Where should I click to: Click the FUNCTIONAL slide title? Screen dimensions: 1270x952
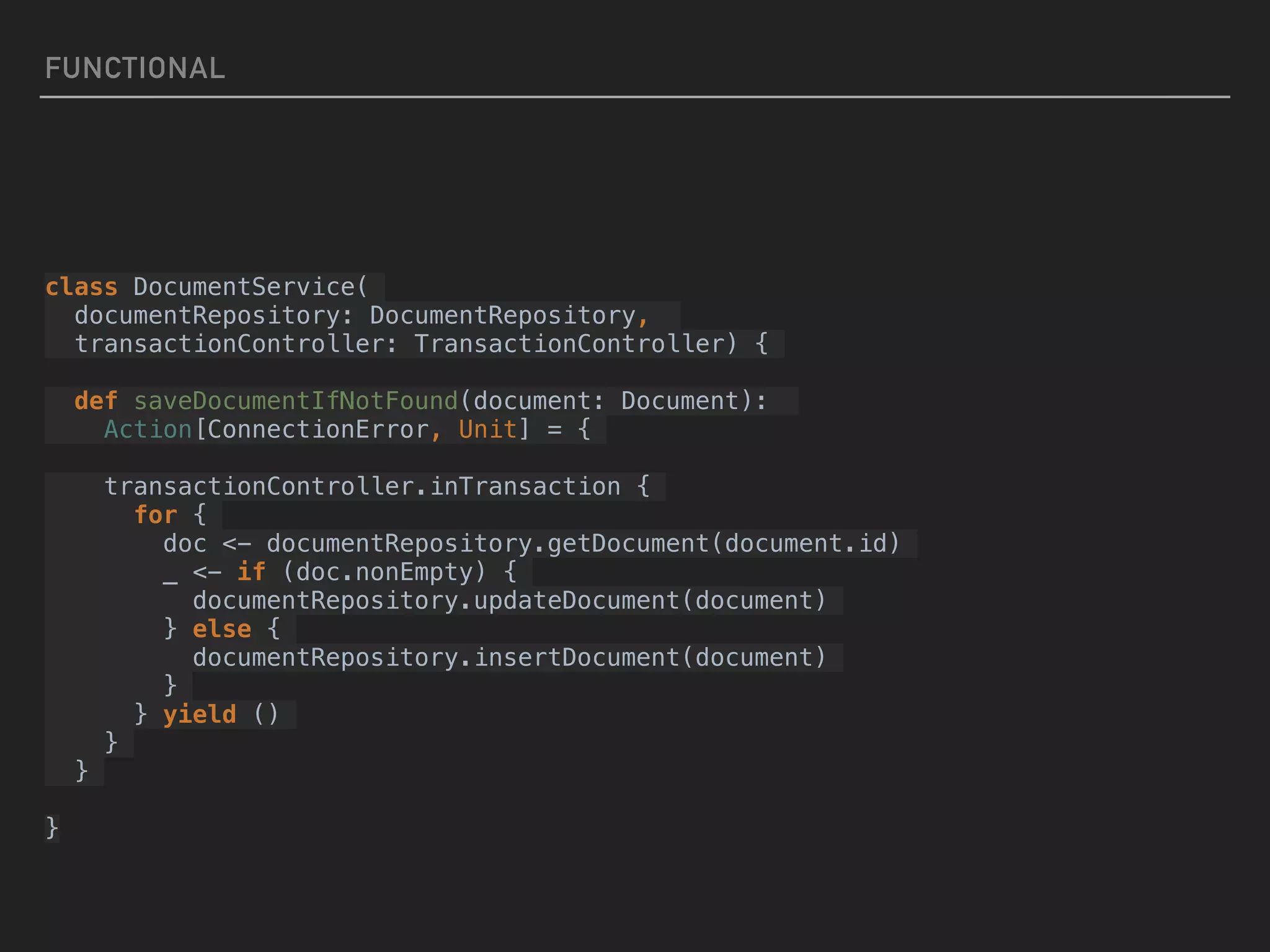click(135, 68)
